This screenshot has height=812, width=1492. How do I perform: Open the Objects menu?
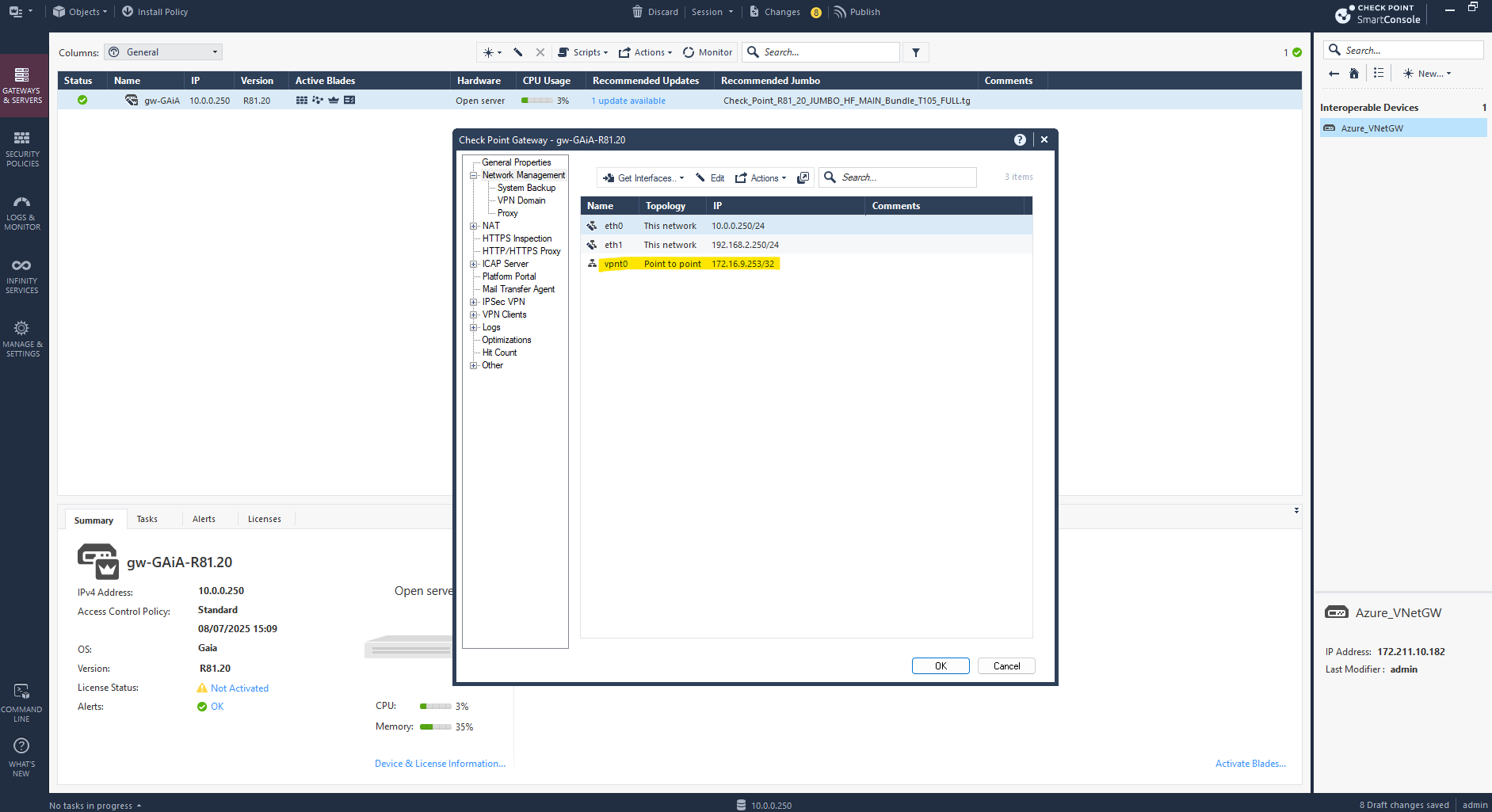[x=80, y=12]
